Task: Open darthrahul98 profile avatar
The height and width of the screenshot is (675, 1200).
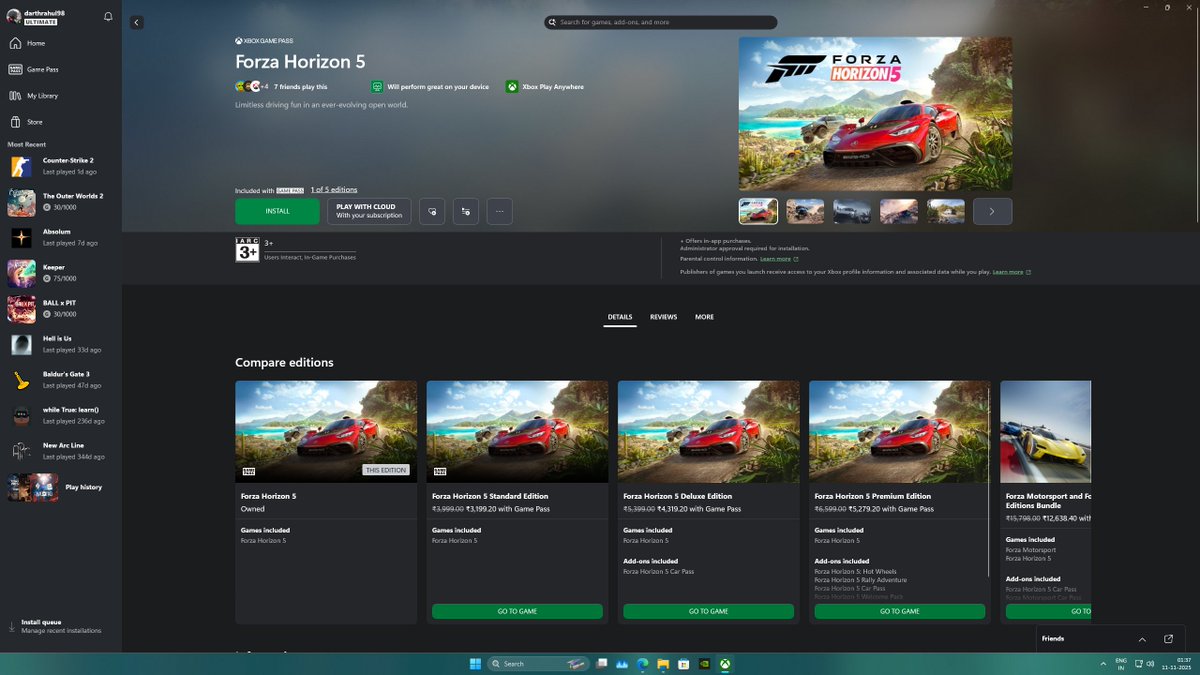Action: pos(13,17)
